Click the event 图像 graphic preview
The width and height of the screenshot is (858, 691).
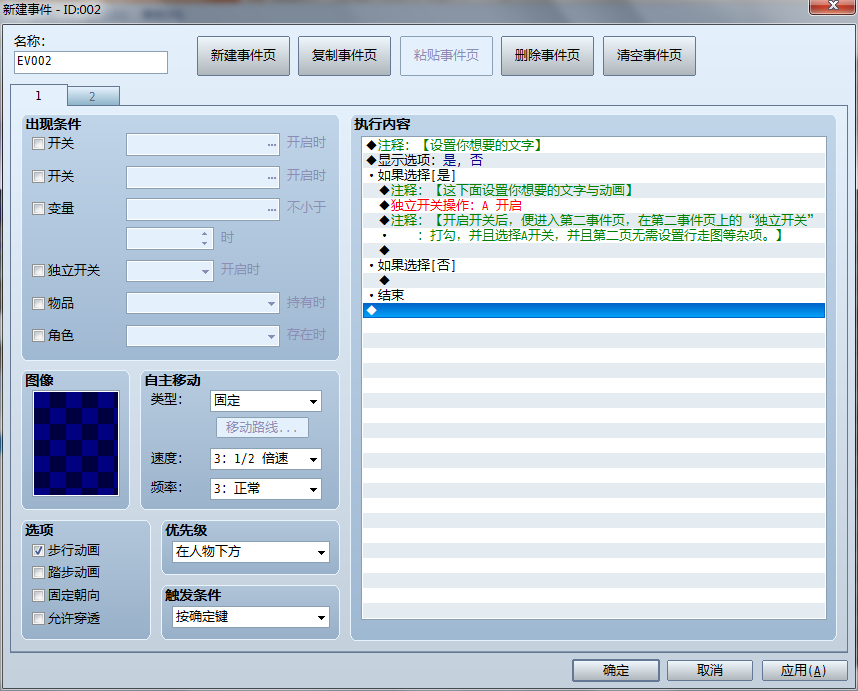pyautogui.click(x=76, y=443)
